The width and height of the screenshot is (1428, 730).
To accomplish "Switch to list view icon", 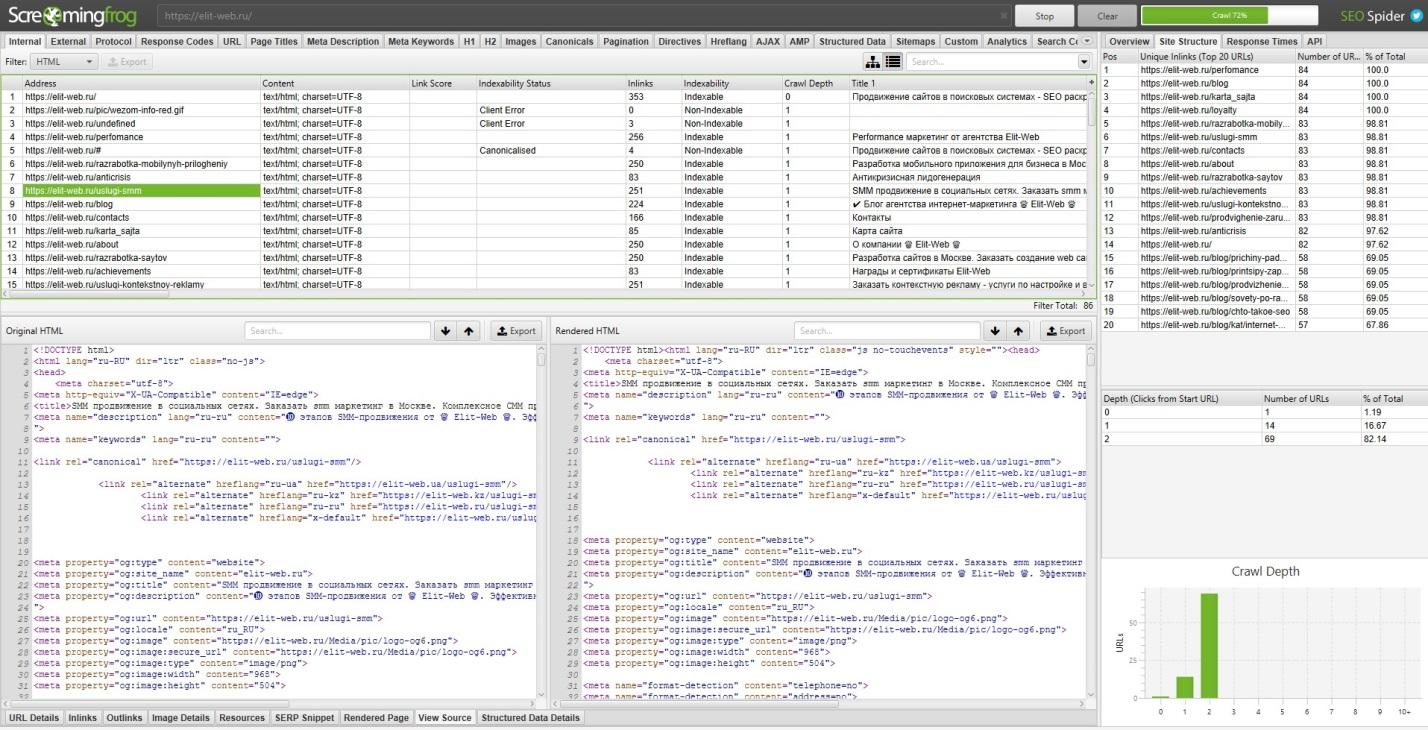I will pos(893,61).
